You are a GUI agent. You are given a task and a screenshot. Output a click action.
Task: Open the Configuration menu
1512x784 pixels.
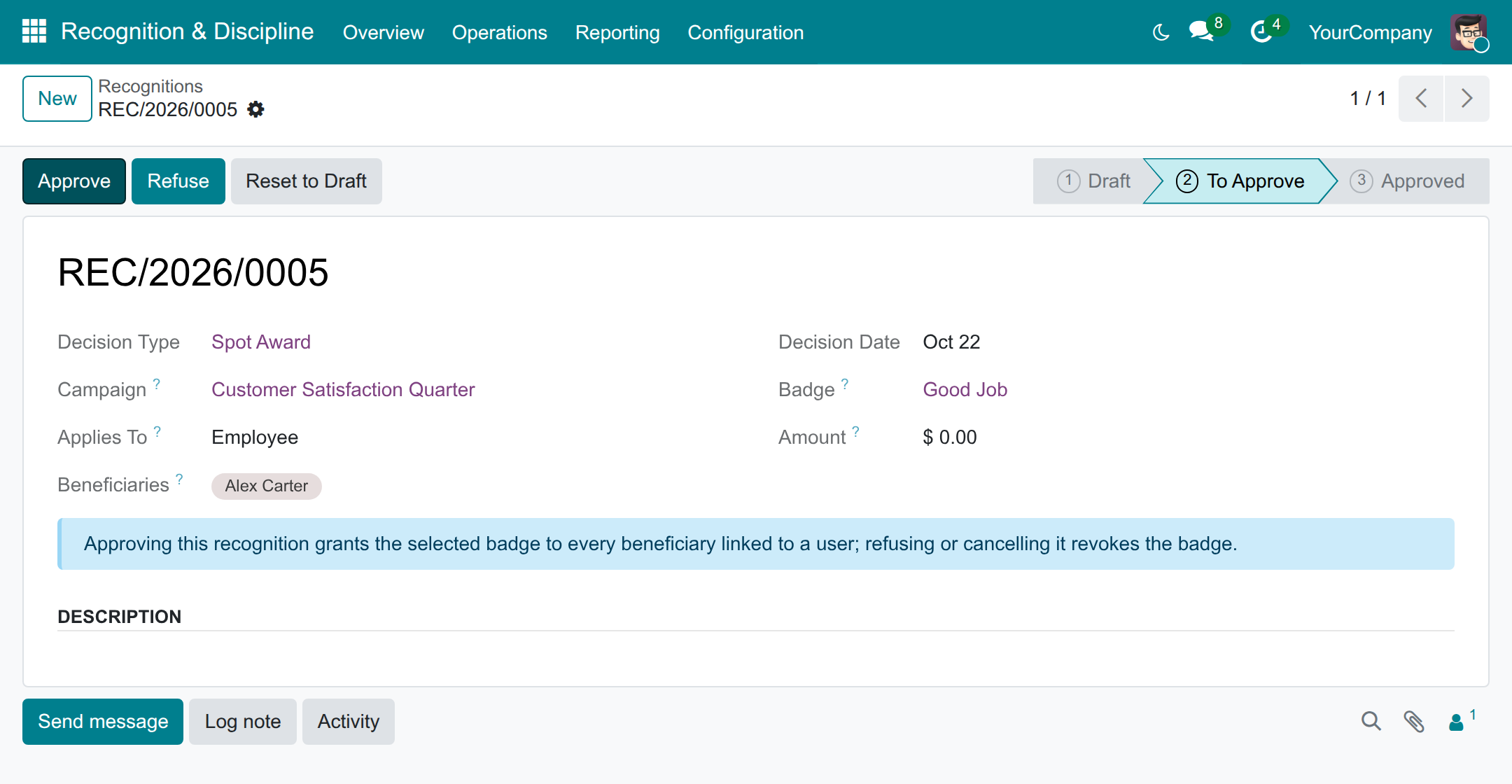745,32
